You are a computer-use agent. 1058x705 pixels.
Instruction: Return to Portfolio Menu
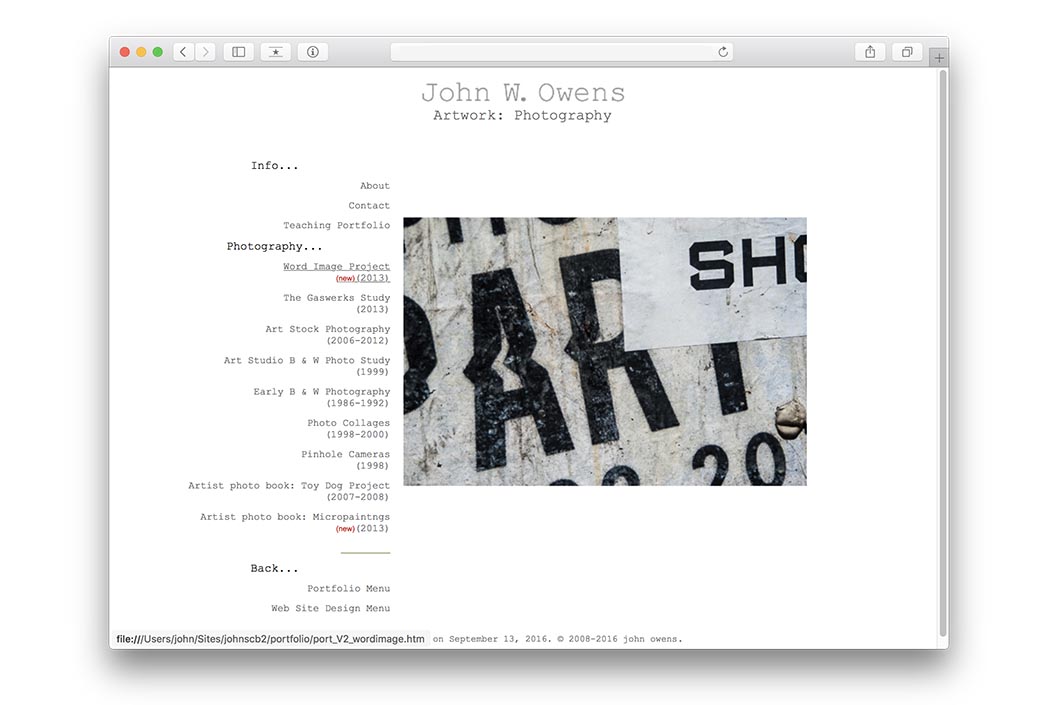[349, 588]
